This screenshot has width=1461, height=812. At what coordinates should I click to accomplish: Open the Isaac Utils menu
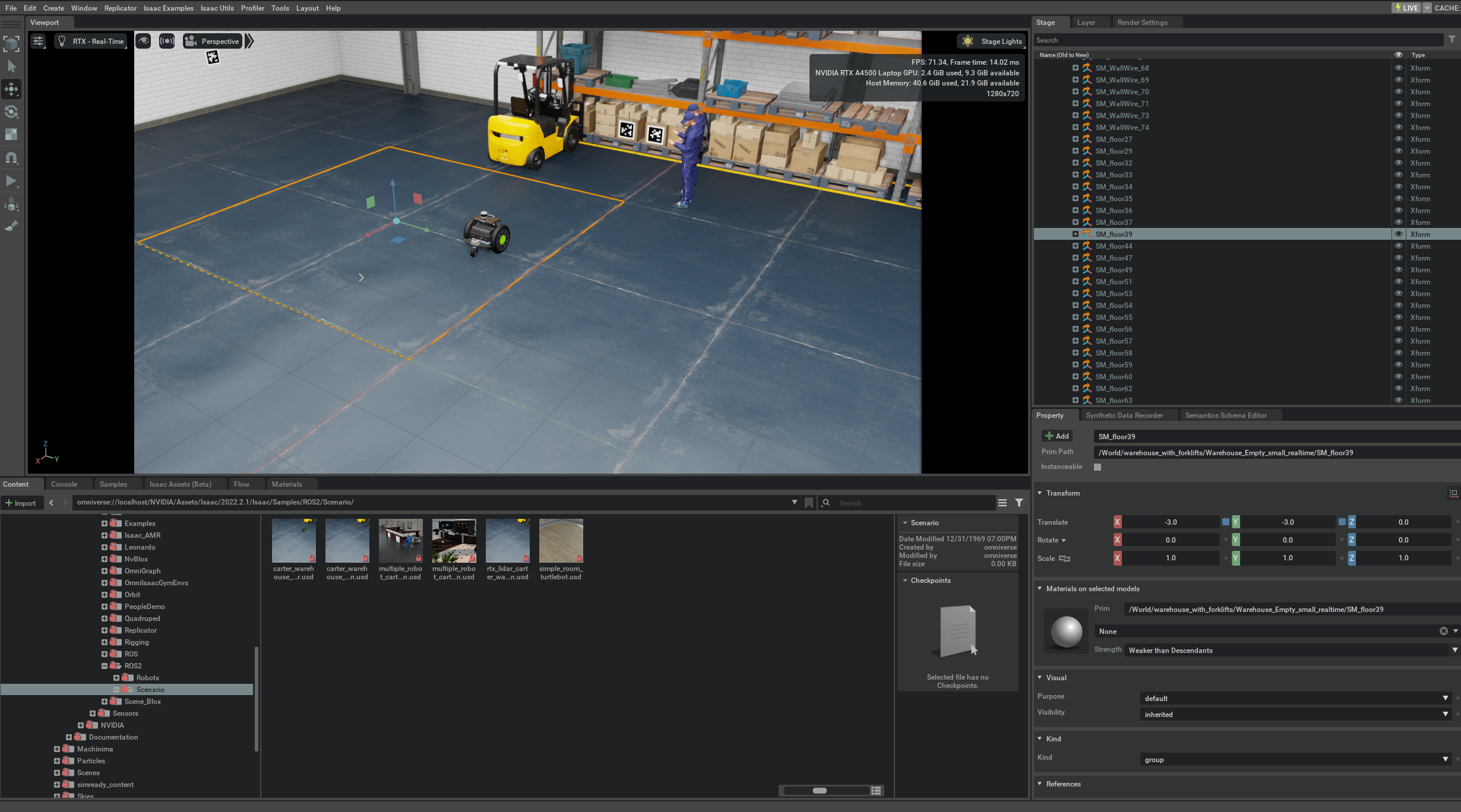point(217,8)
